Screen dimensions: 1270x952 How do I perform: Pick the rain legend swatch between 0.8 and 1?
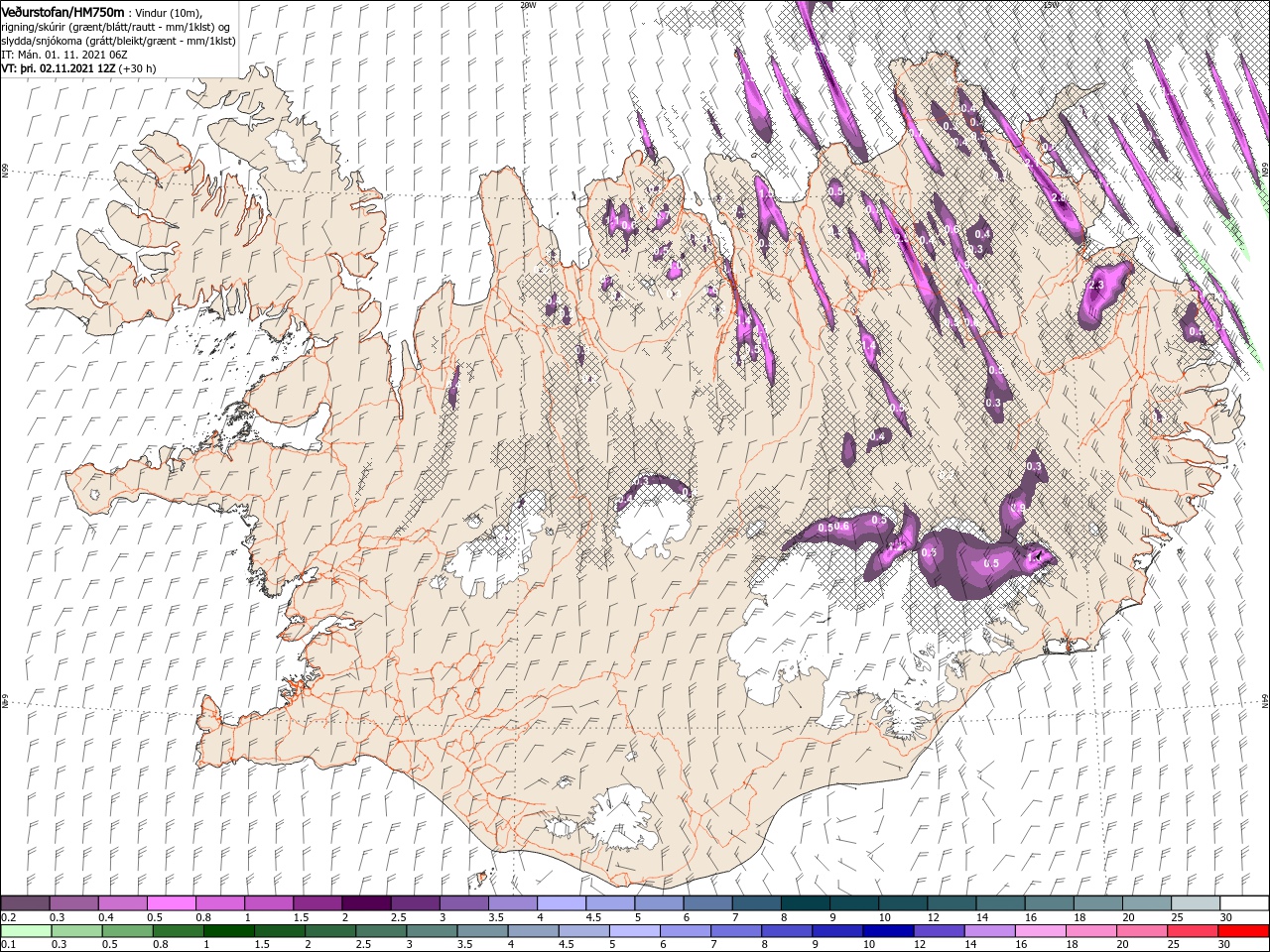point(179,930)
